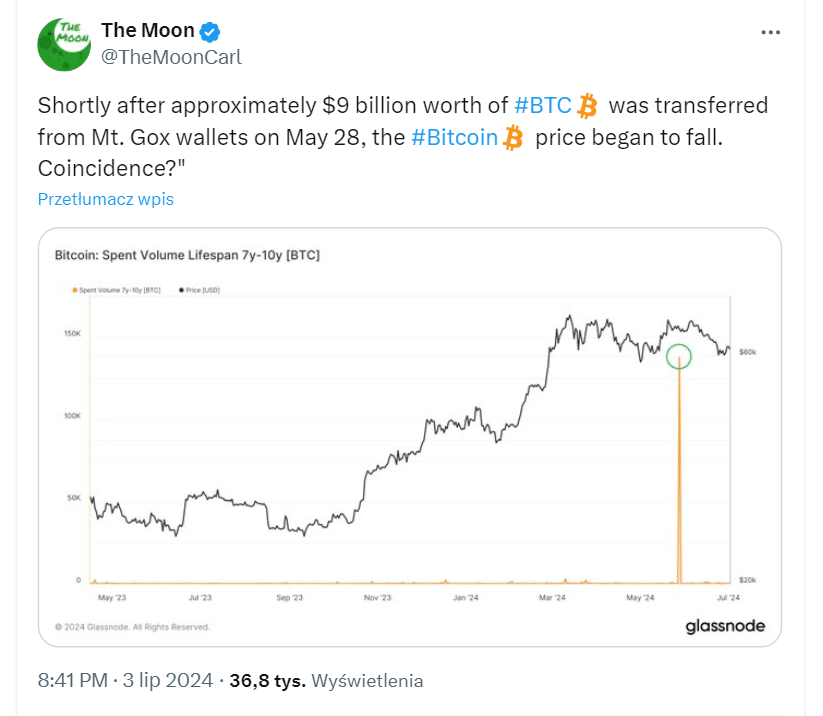Image resolution: width=823 pixels, height=716 pixels.
Task: Open the @TheMoonCarl handle
Action: (x=171, y=57)
